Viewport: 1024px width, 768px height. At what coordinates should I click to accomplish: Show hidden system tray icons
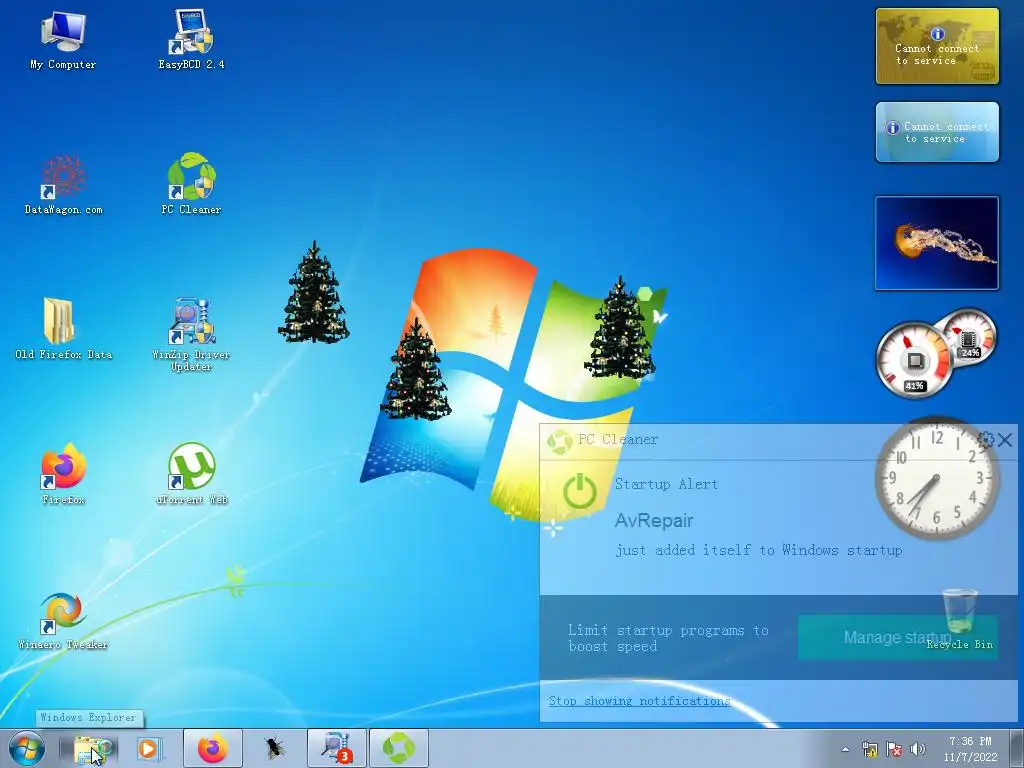[845, 749]
